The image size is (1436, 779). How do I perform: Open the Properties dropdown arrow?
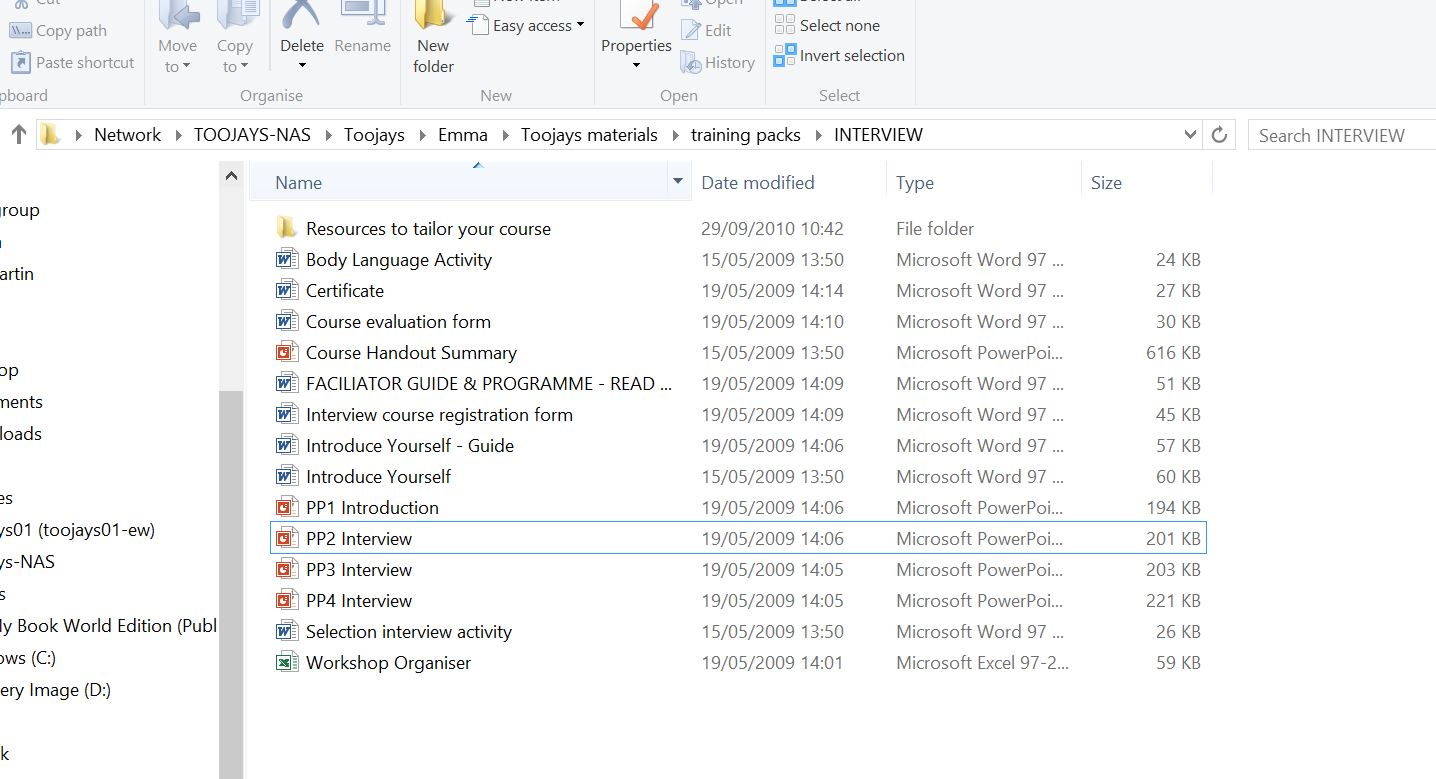click(636, 67)
